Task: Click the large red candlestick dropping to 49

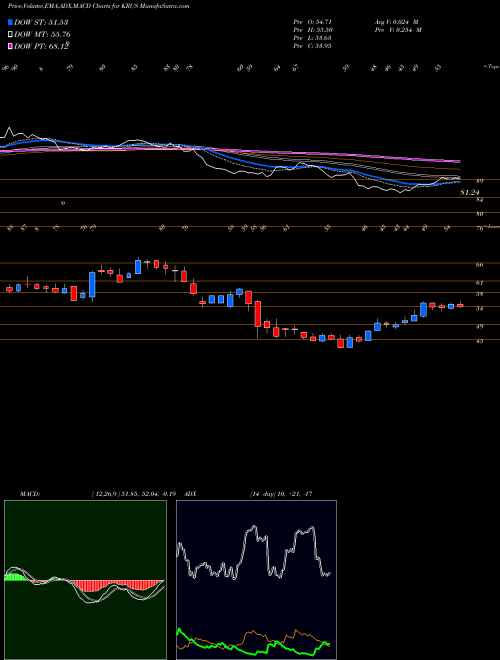Action: [258, 314]
